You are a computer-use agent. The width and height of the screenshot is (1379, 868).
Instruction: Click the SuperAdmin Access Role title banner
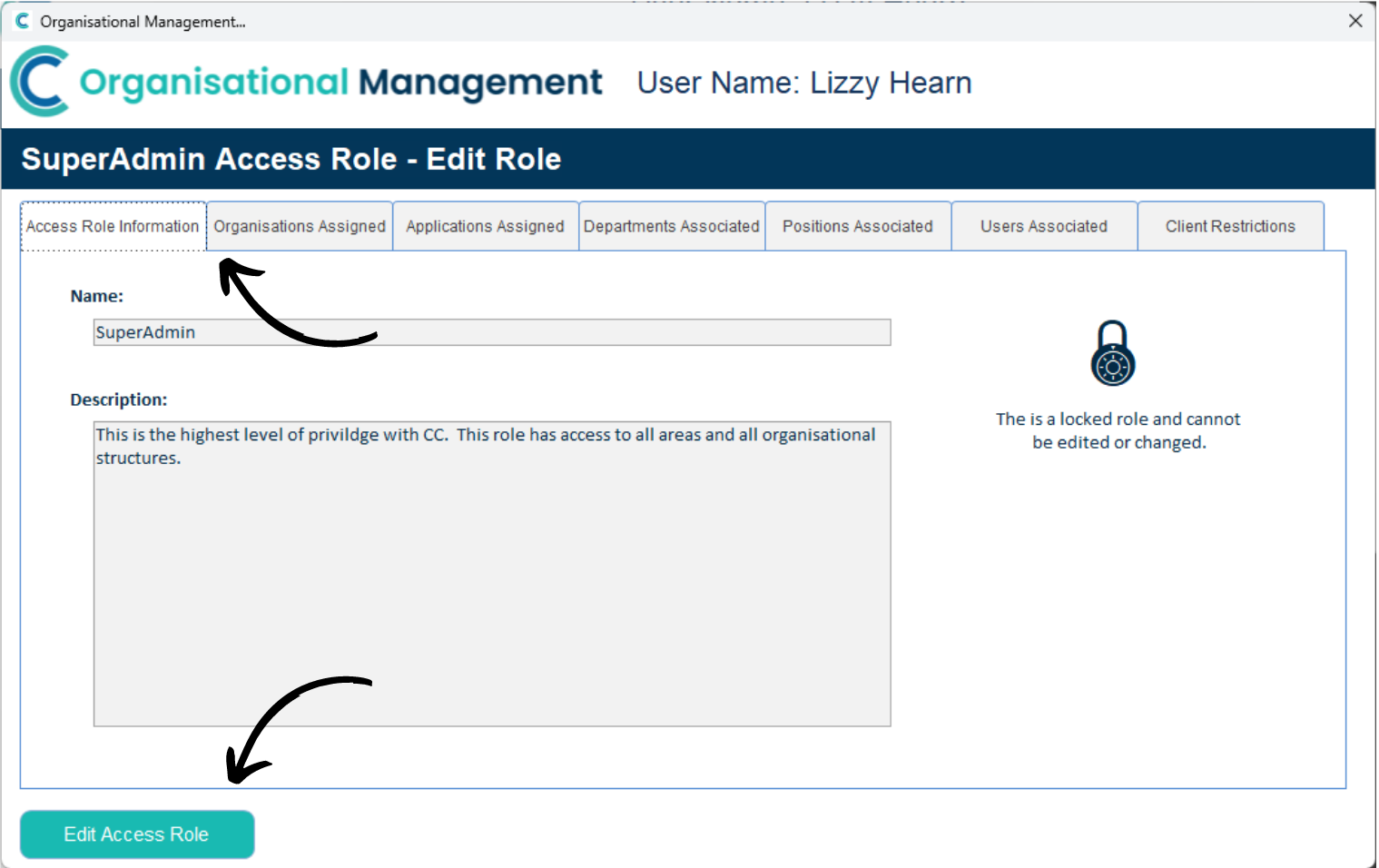pyautogui.click(x=291, y=158)
